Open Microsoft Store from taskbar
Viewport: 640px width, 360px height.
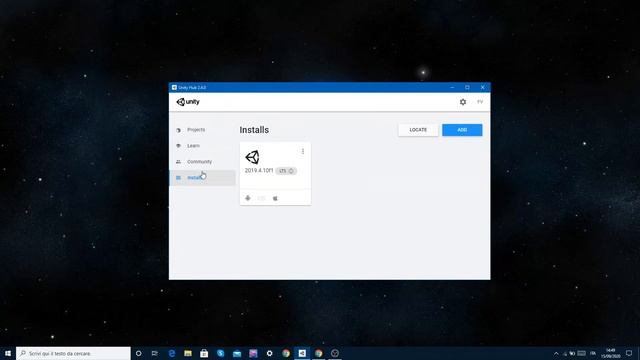point(204,353)
